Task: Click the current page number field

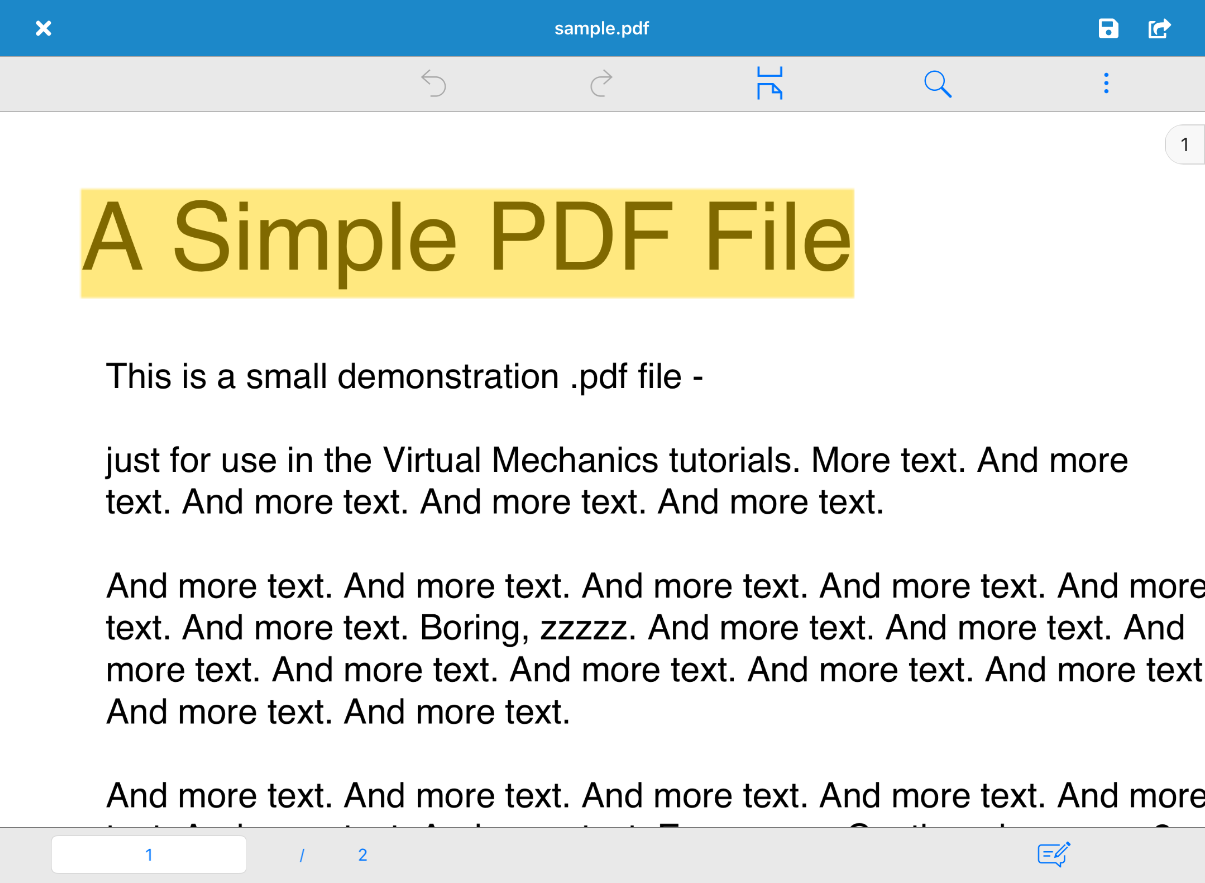Action: click(149, 855)
